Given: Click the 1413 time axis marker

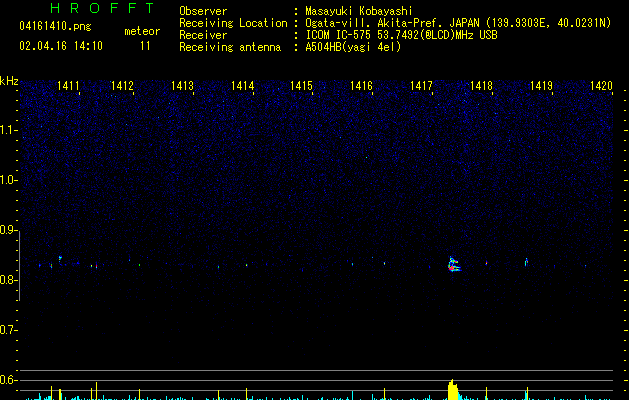Looking at the screenshot, I should (183, 85).
